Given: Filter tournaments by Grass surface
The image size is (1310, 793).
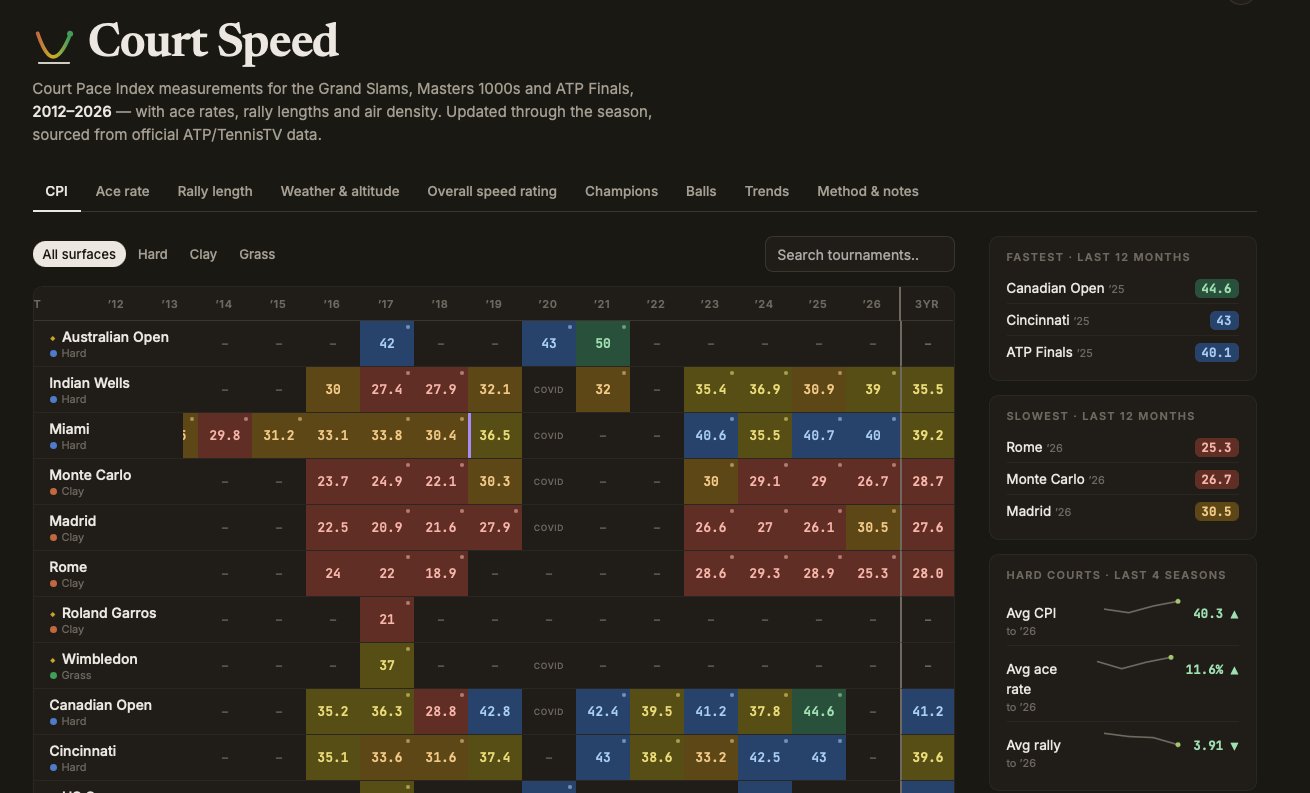Looking at the screenshot, I should coord(257,254).
